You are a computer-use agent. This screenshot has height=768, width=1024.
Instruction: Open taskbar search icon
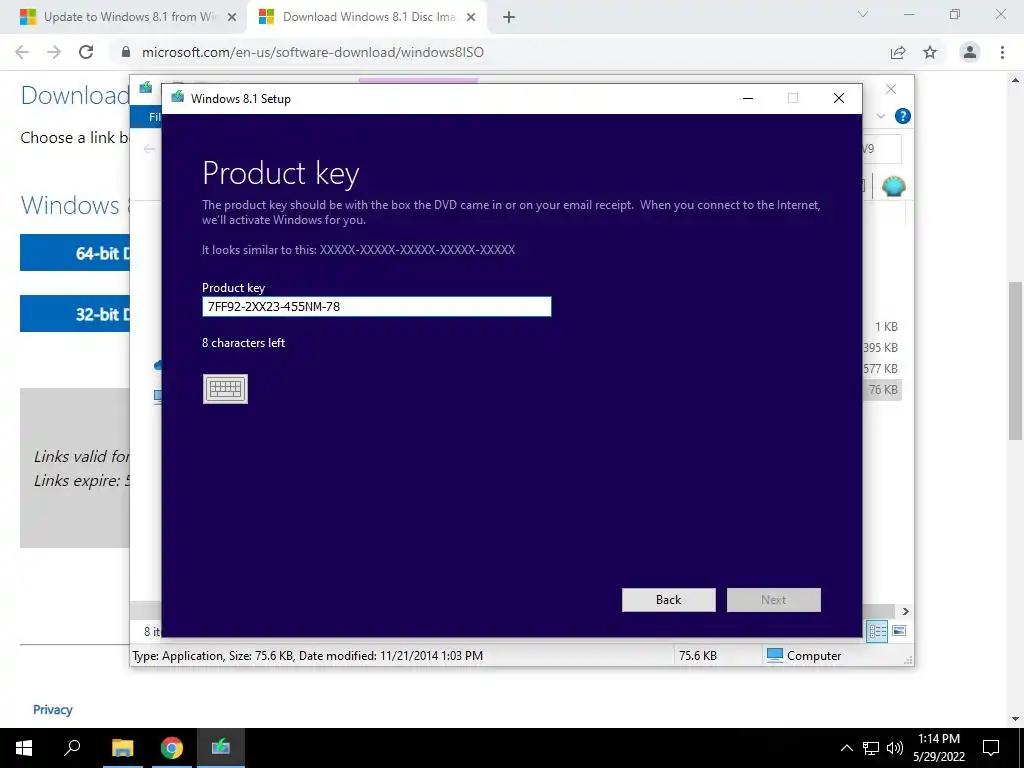tap(72, 748)
